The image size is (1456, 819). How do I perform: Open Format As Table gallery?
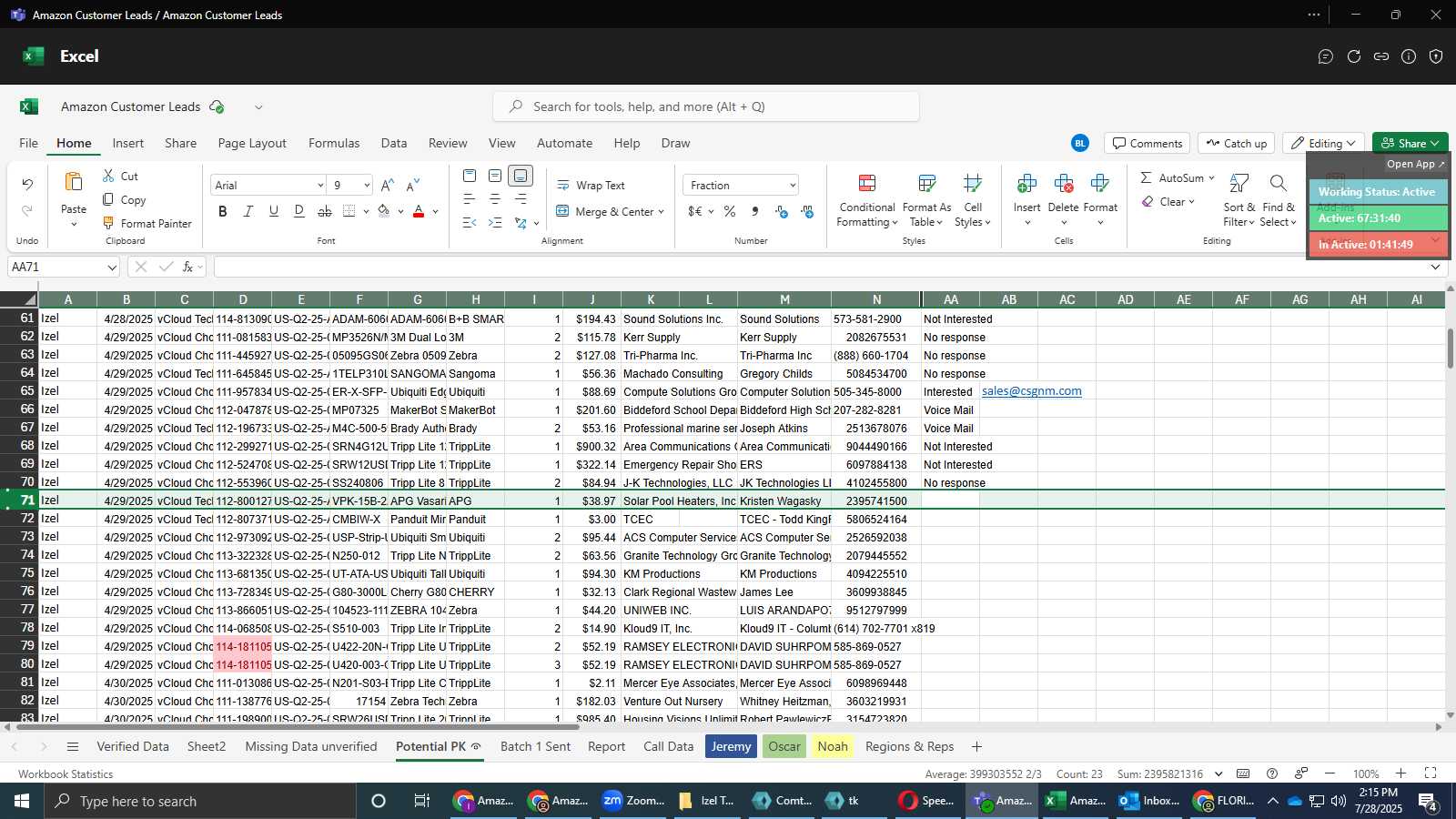click(x=926, y=201)
